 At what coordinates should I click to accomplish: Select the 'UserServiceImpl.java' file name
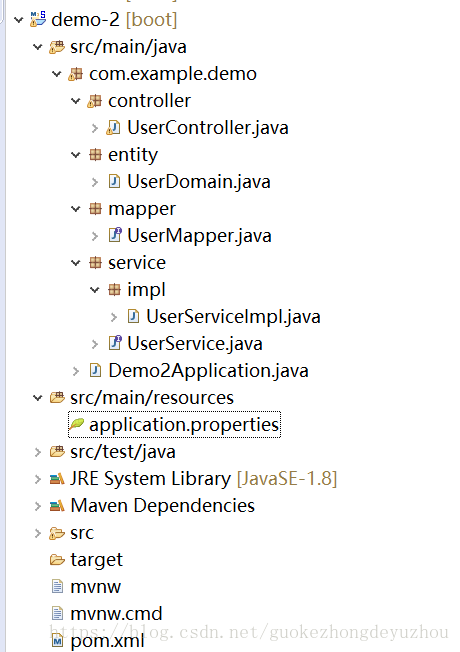point(233,316)
